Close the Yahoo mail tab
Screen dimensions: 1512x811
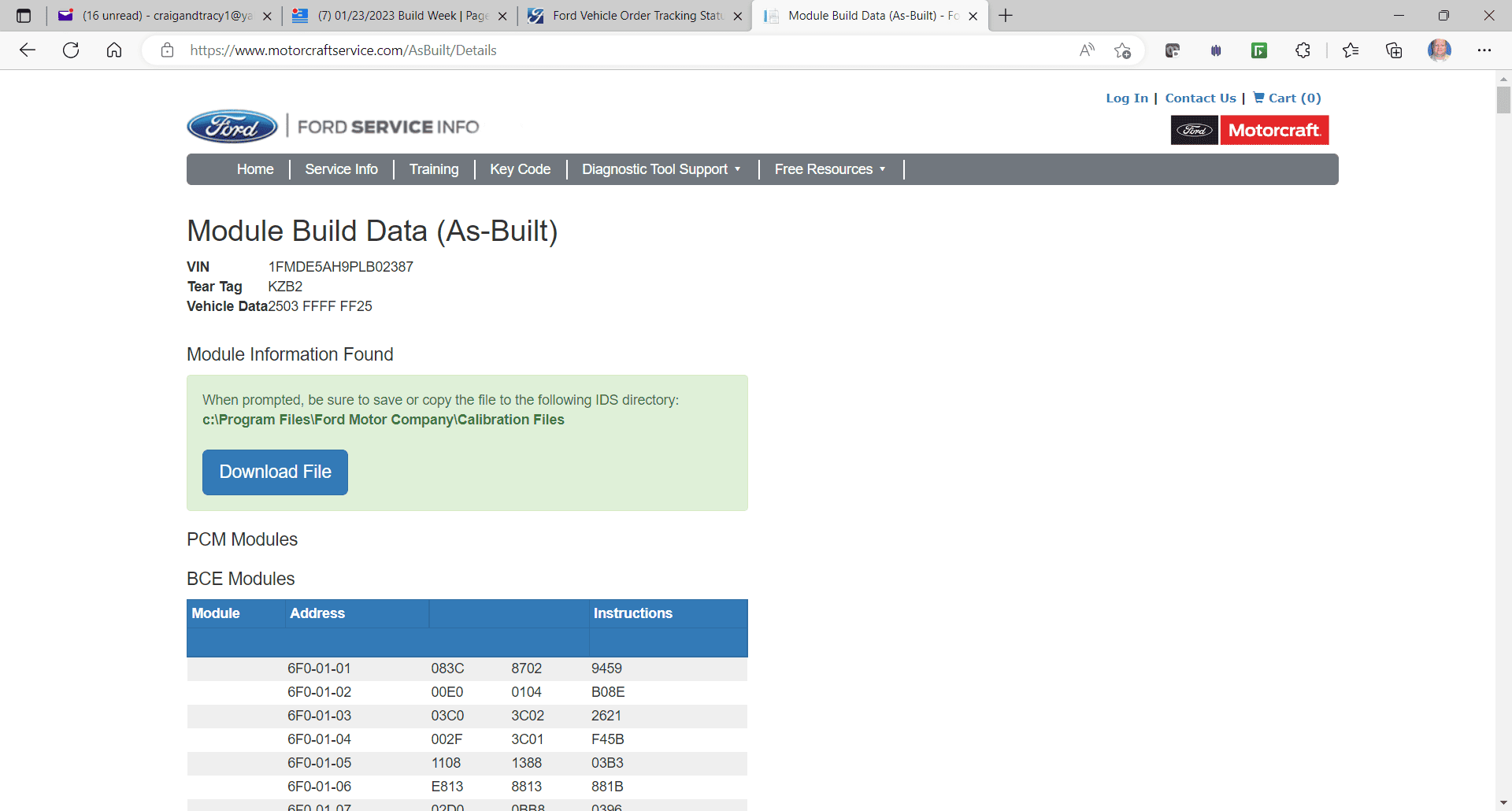click(267, 16)
